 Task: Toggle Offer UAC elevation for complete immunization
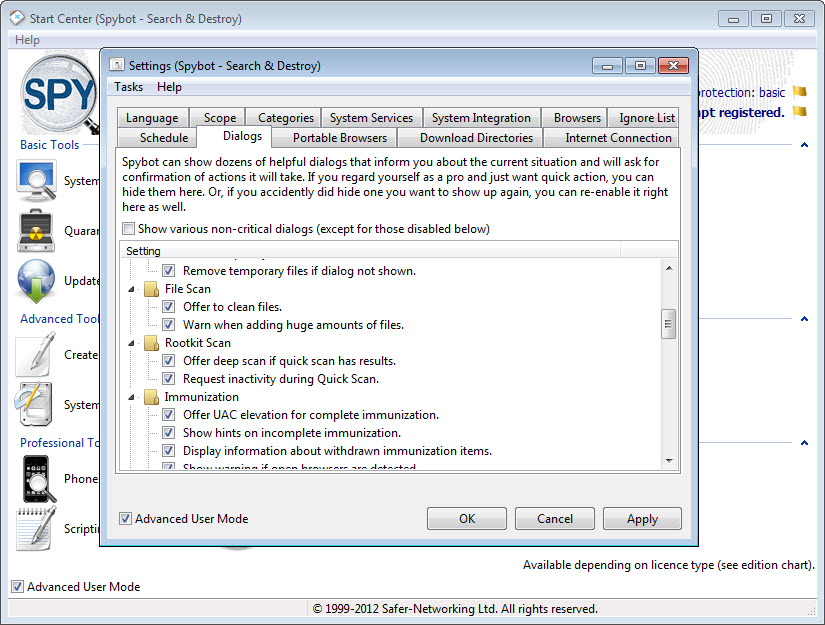click(x=168, y=415)
